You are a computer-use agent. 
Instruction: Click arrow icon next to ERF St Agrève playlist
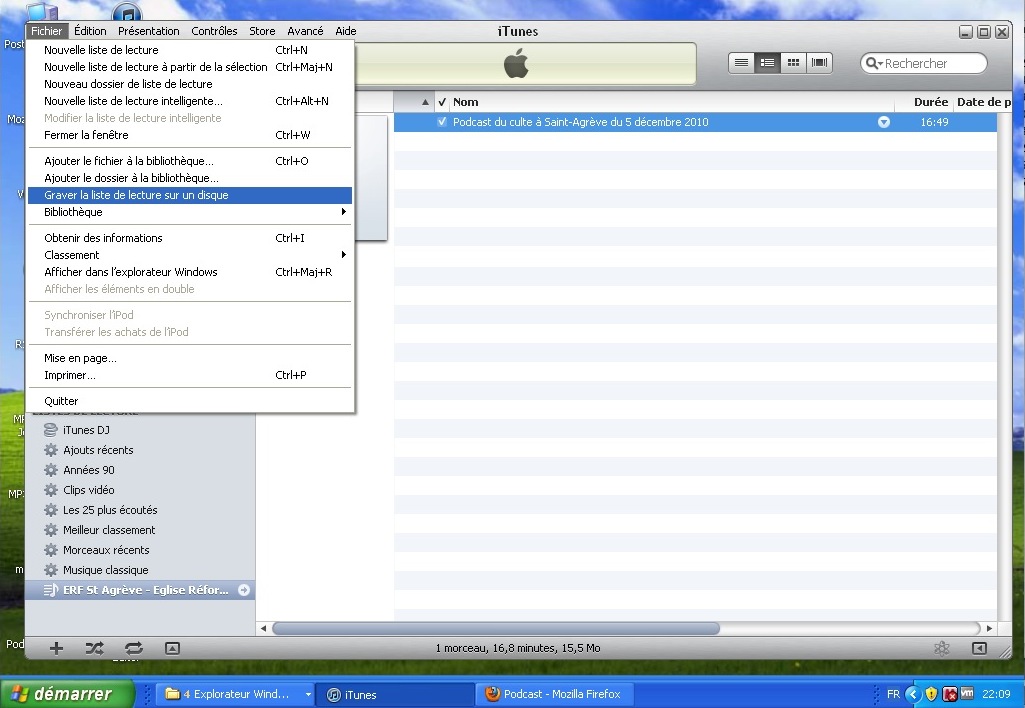click(x=244, y=590)
